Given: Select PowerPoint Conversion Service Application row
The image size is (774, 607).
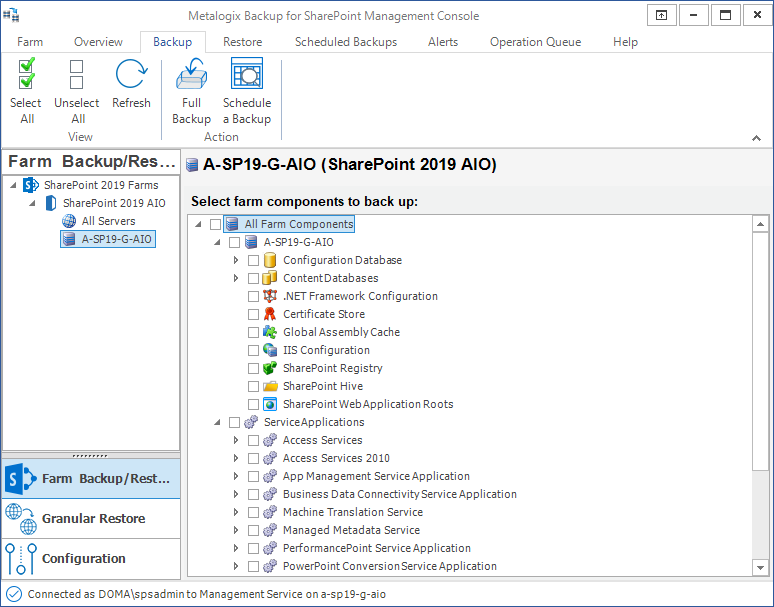Looking at the screenshot, I should (x=390, y=566).
